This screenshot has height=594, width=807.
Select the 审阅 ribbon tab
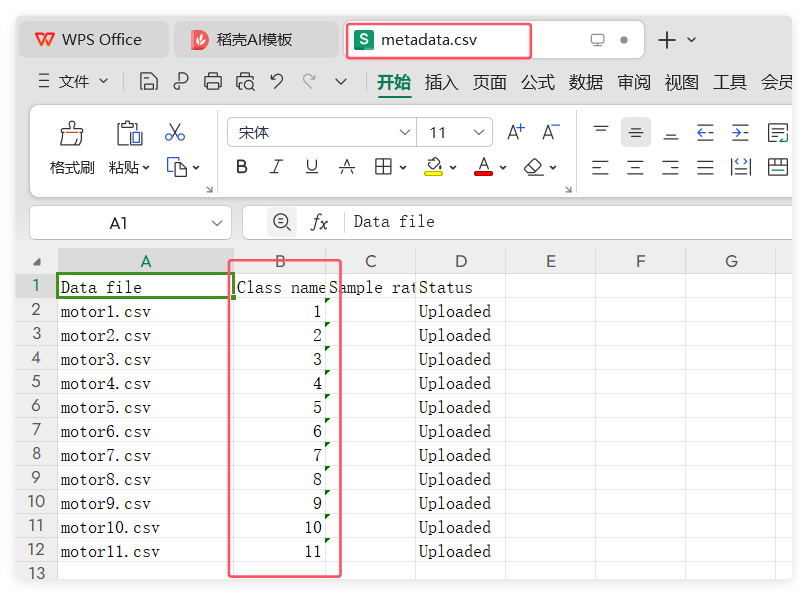coord(634,82)
